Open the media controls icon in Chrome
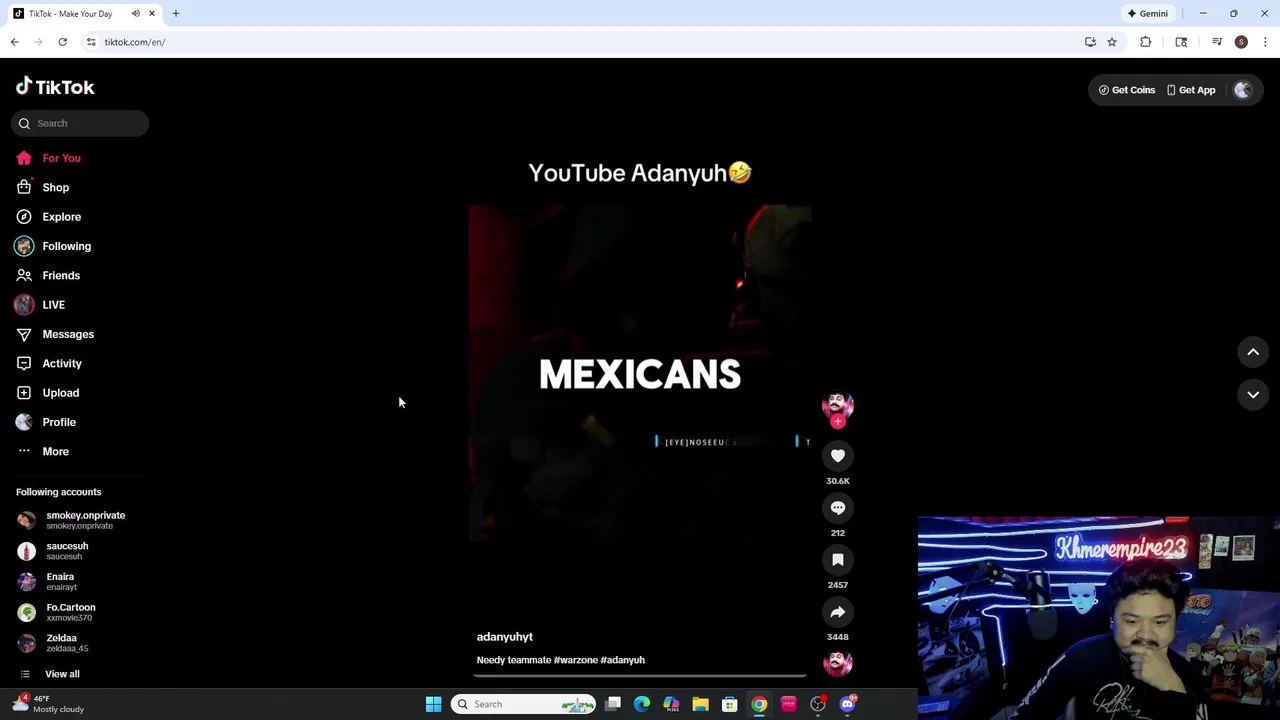The height and width of the screenshot is (720, 1280). point(1217,42)
